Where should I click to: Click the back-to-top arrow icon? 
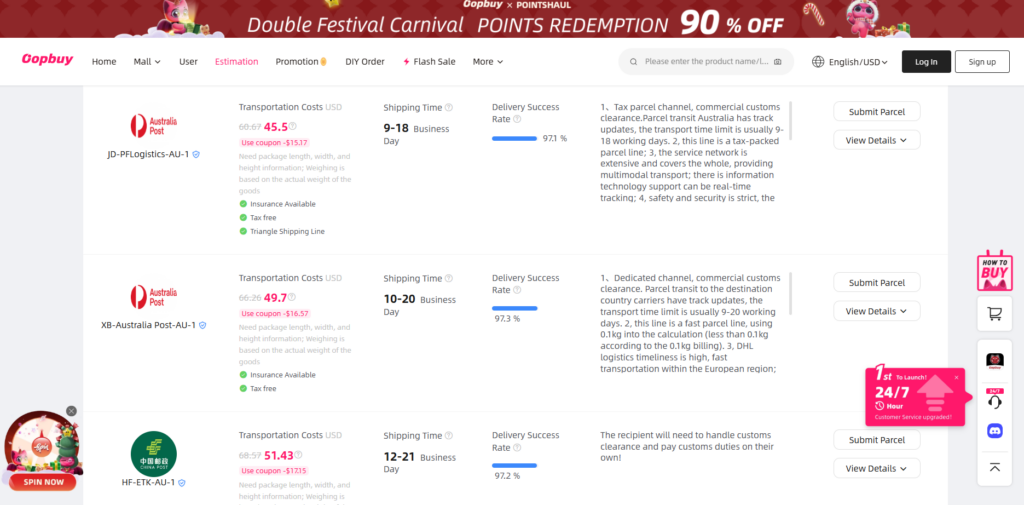point(994,466)
